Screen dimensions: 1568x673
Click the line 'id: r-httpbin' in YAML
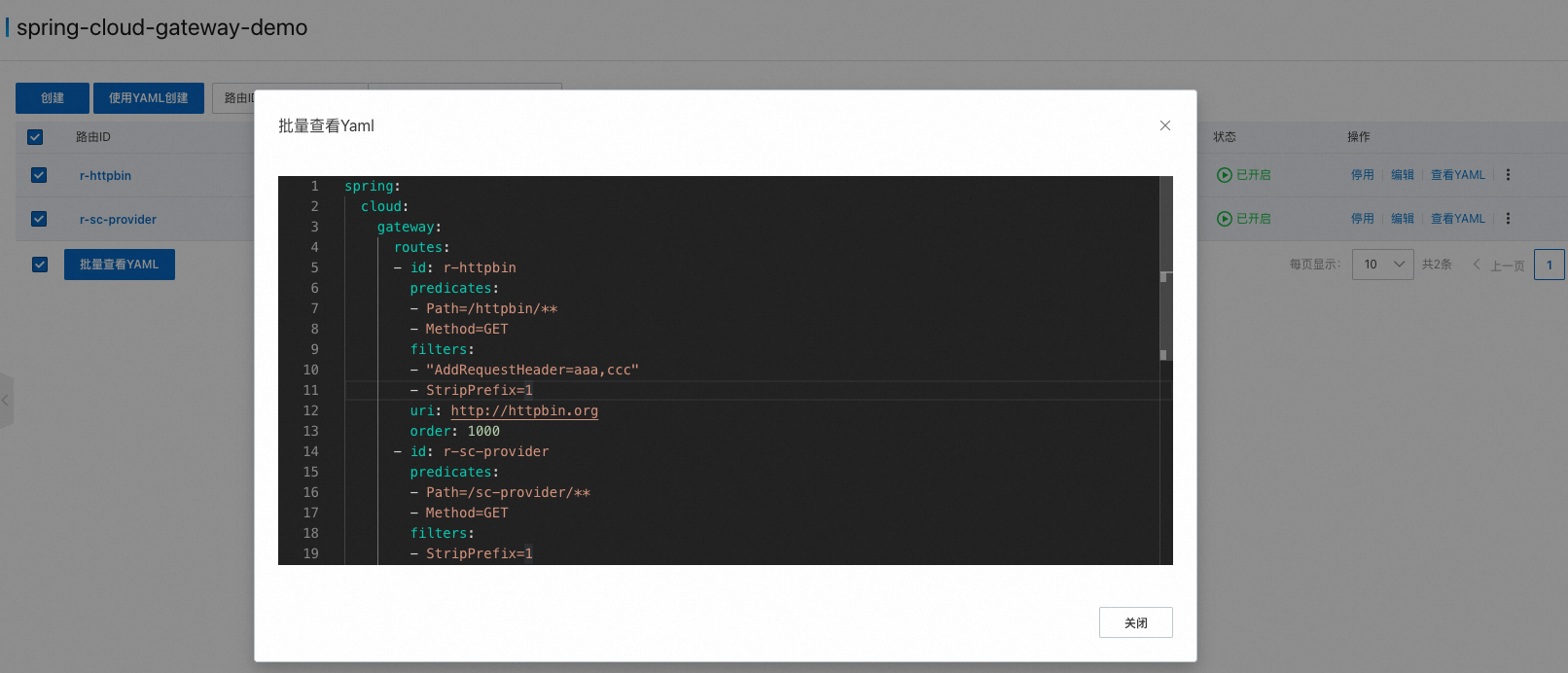point(455,268)
